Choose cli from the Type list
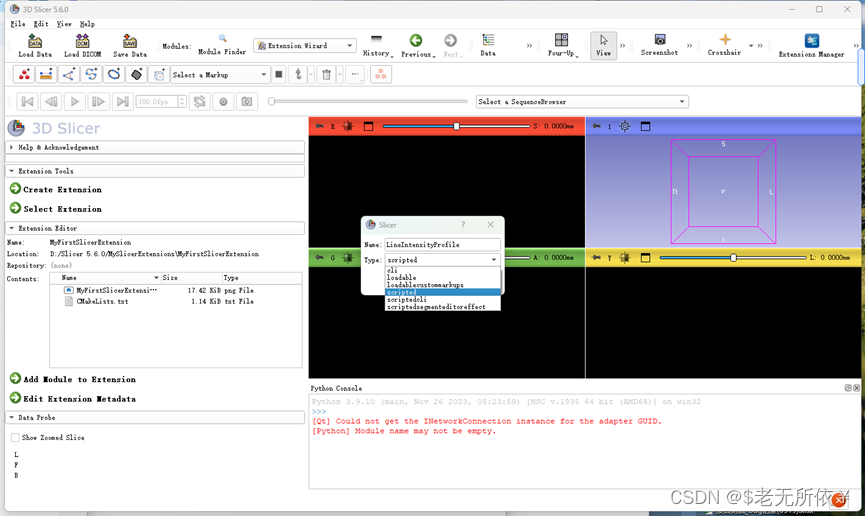The width and height of the screenshot is (865, 516). point(442,270)
